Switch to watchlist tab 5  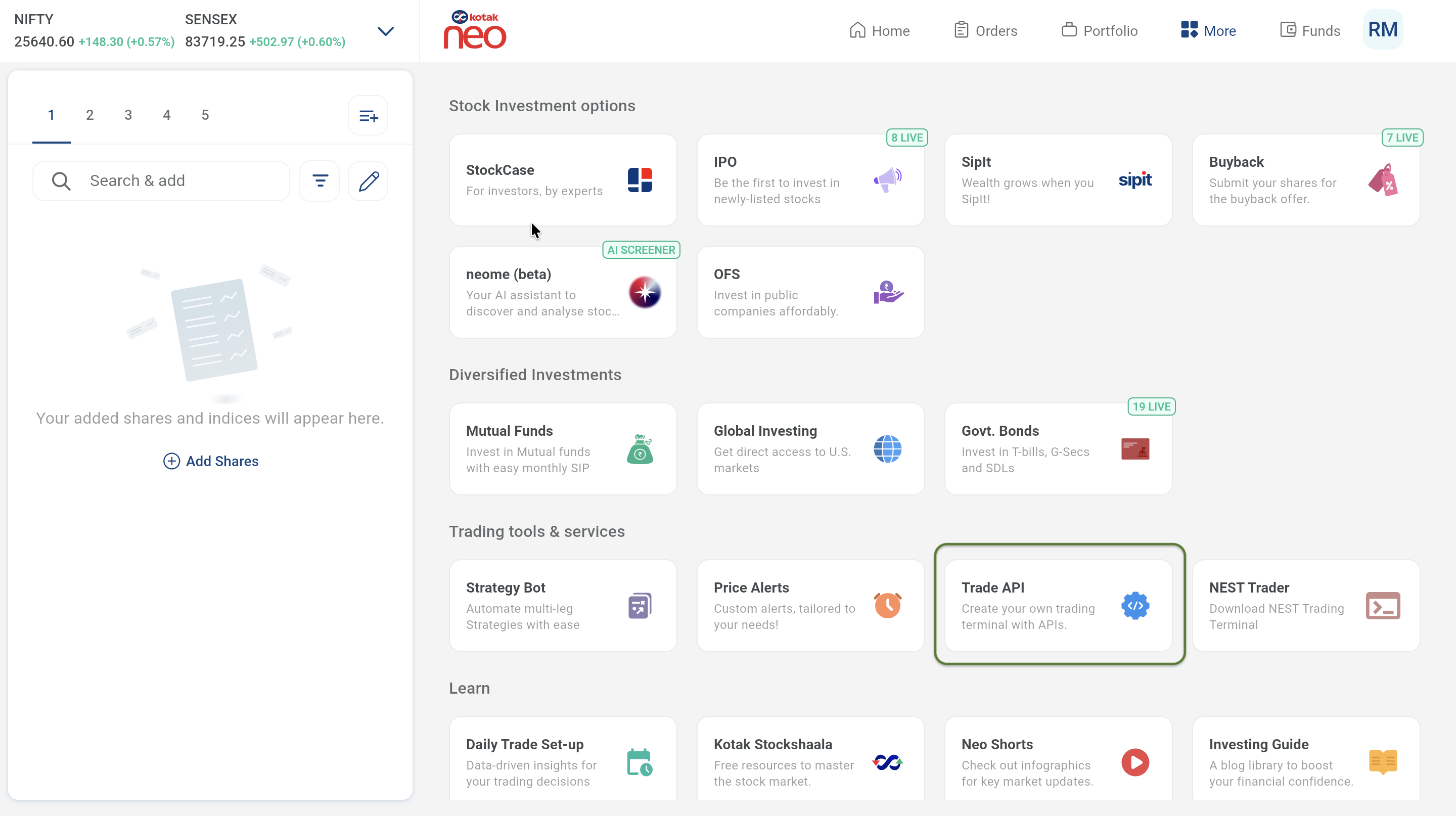[205, 115]
